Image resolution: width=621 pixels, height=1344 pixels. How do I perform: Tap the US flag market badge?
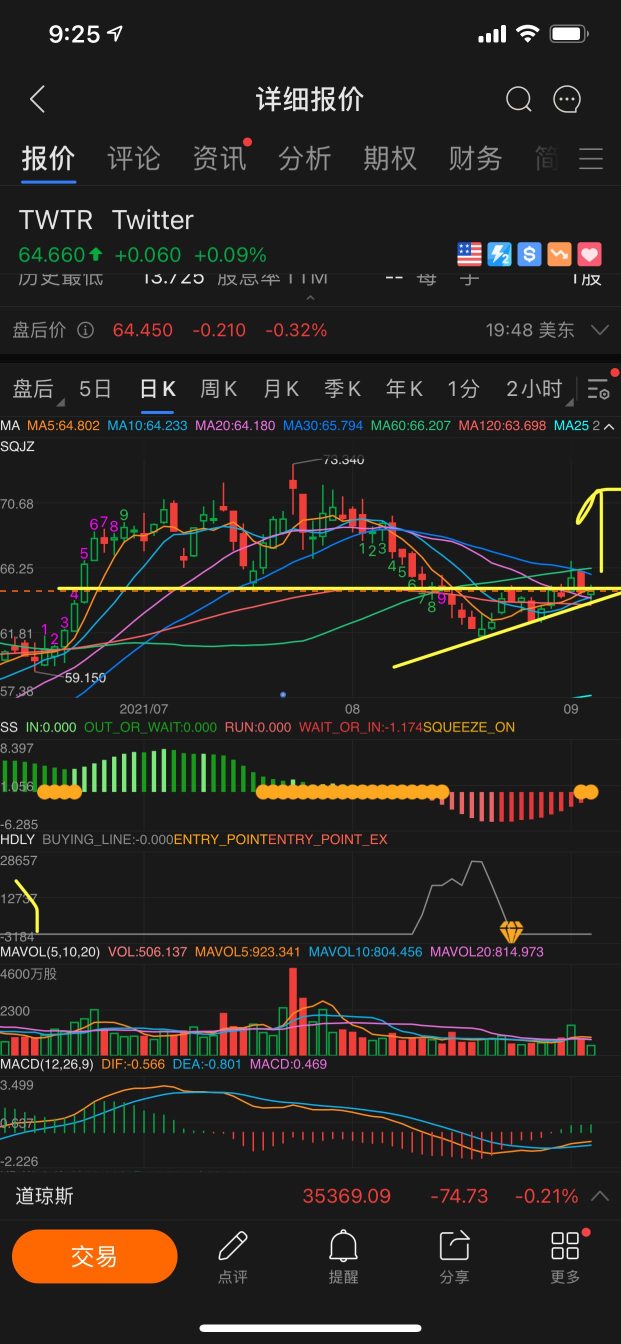pyautogui.click(x=469, y=254)
